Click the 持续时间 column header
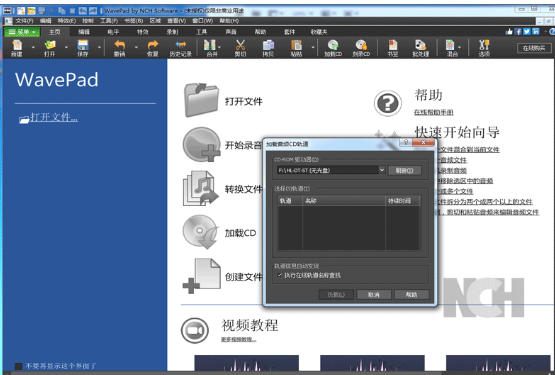This screenshot has height=375, width=555. pos(403,201)
